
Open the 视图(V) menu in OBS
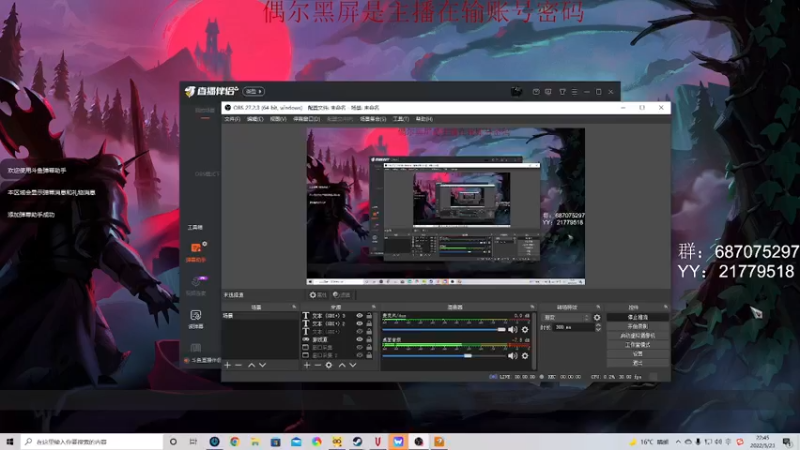point(278,119)
